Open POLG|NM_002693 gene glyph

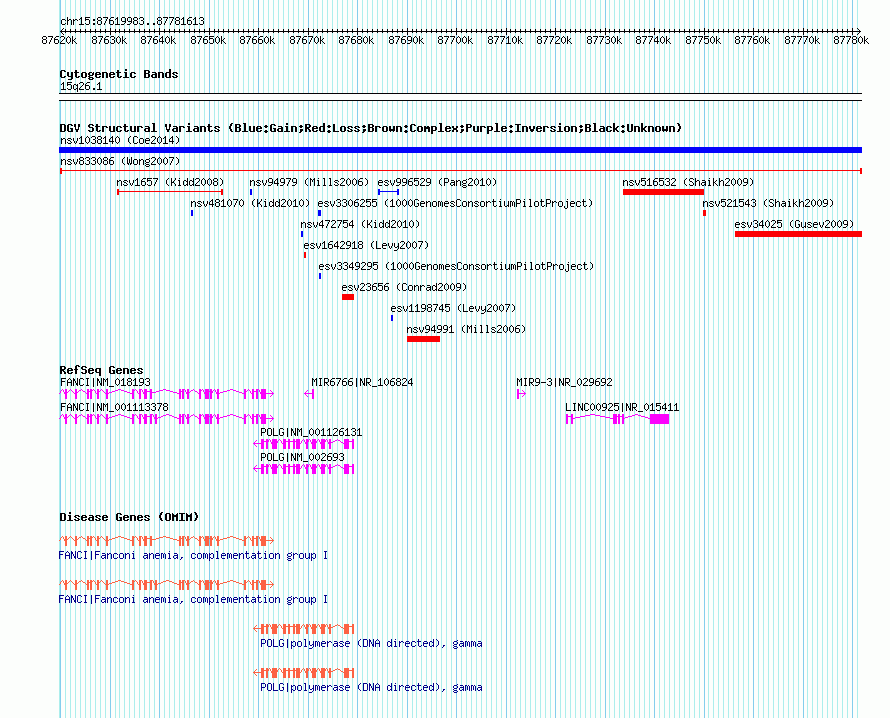(304, 468)
